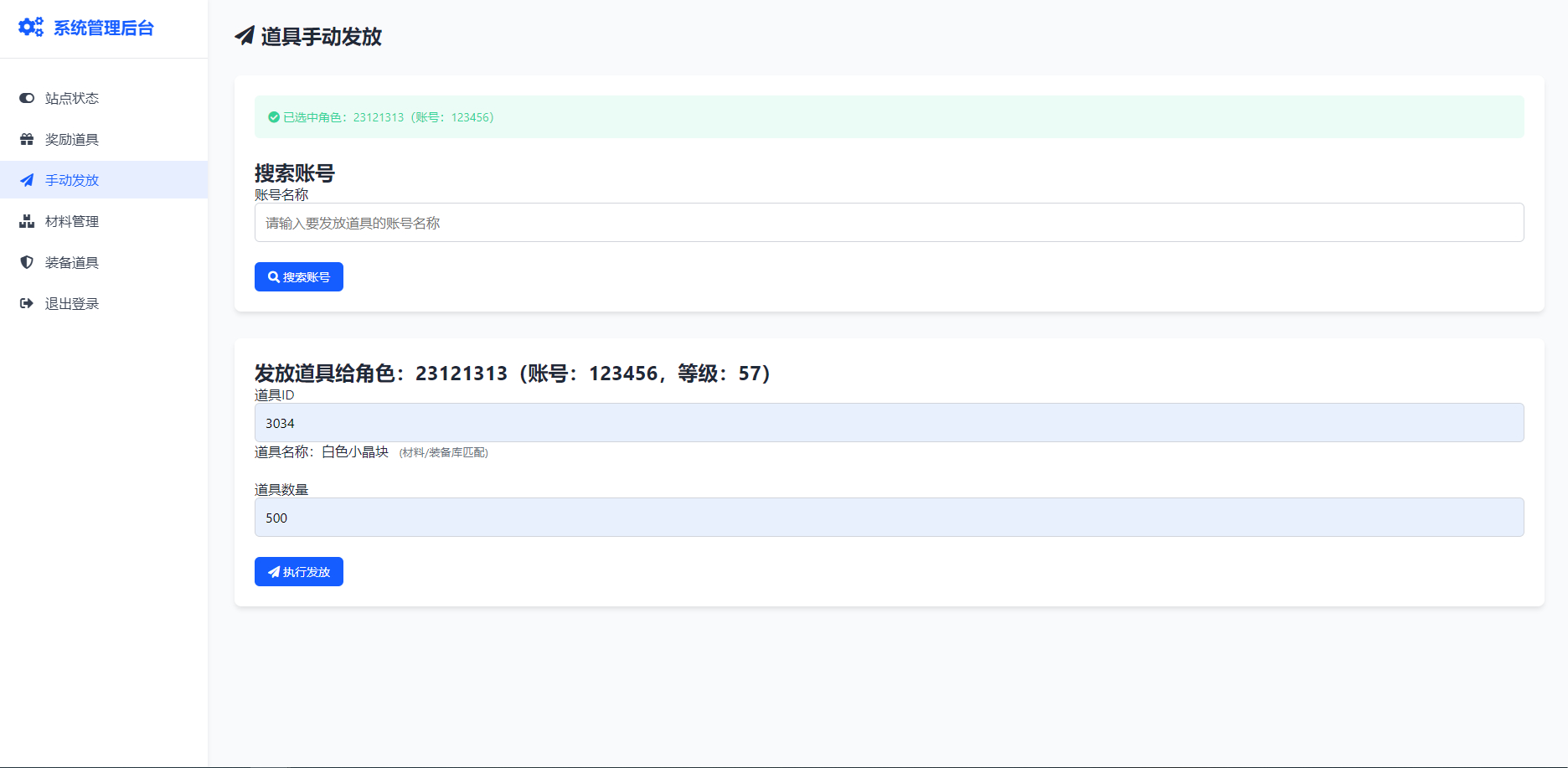Image resolution: width=1568 pixels, height=768 pixels.
Task: Click the 道具数量 field containing 500
Action: click(889, 518)
